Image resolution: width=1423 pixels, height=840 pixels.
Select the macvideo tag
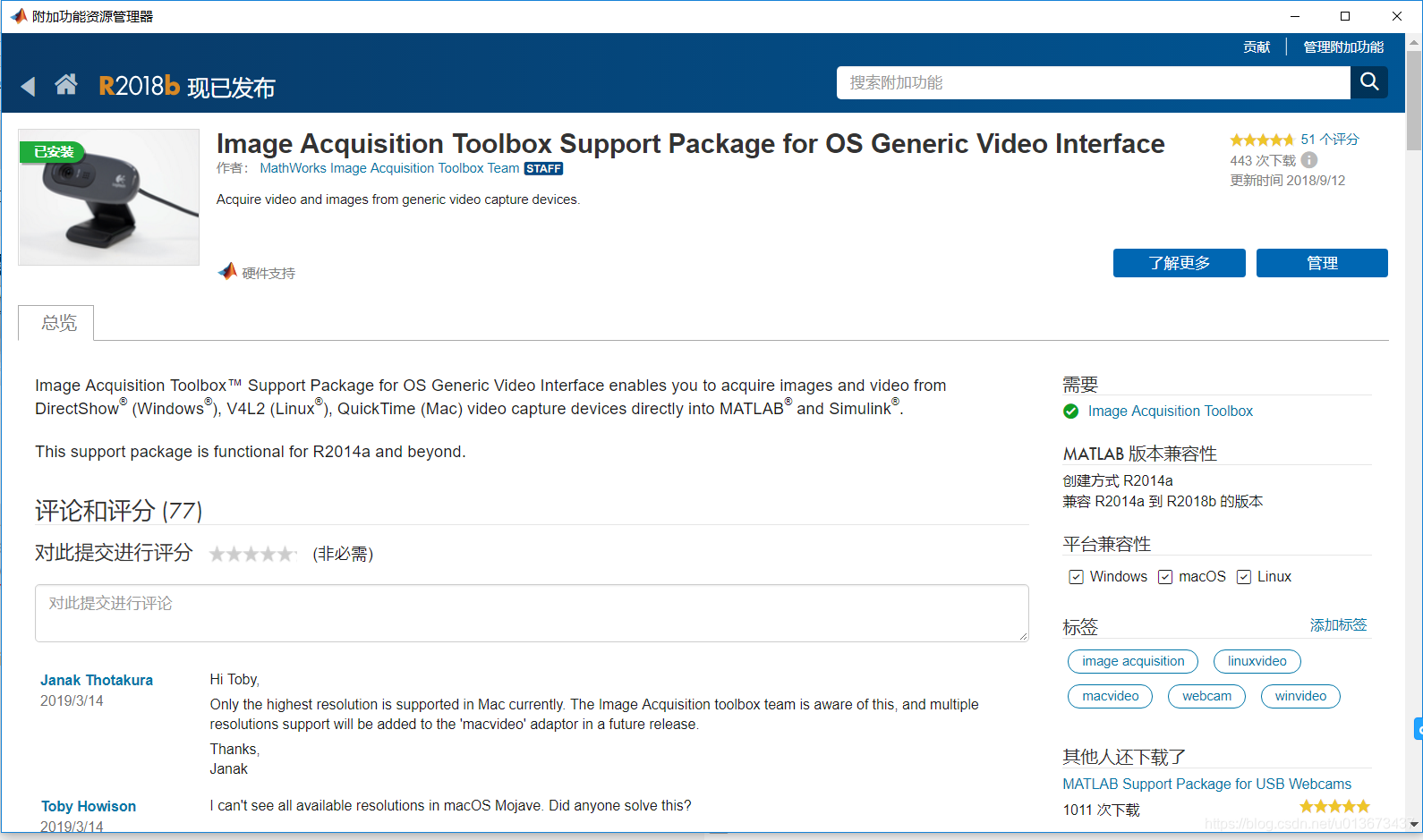pyautogui.click(x=1110, y=696)
